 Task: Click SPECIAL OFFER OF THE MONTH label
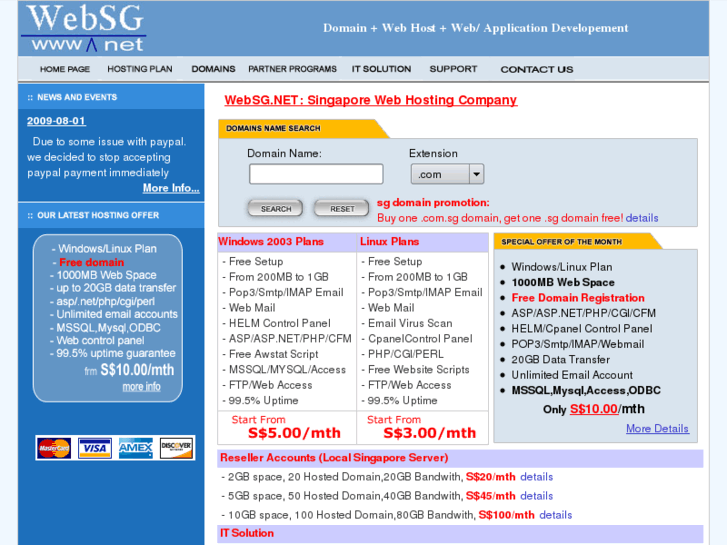(x=561, y=242)
